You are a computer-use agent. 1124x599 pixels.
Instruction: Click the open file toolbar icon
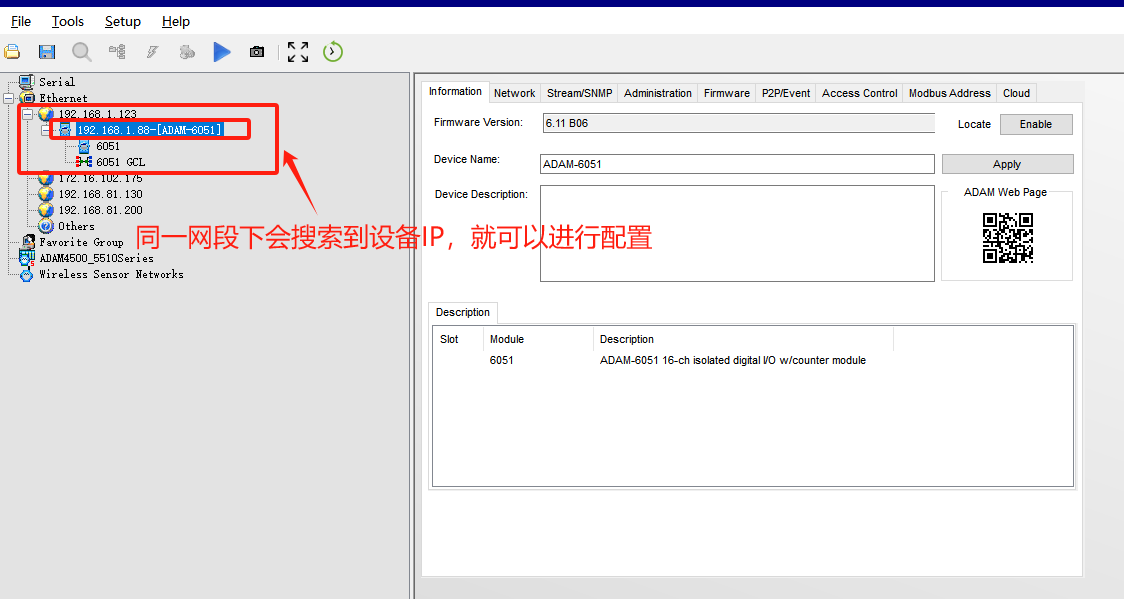(x=12, y=52)
